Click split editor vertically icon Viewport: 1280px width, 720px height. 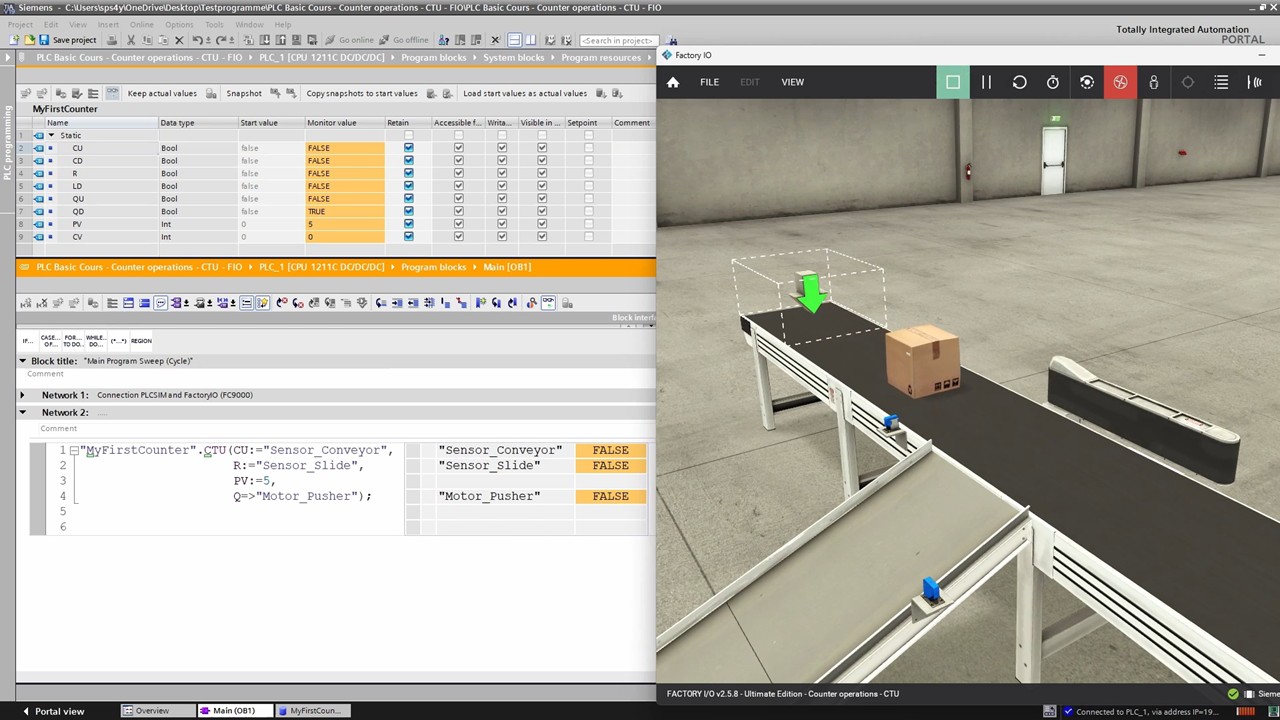(x=531, y=40)
